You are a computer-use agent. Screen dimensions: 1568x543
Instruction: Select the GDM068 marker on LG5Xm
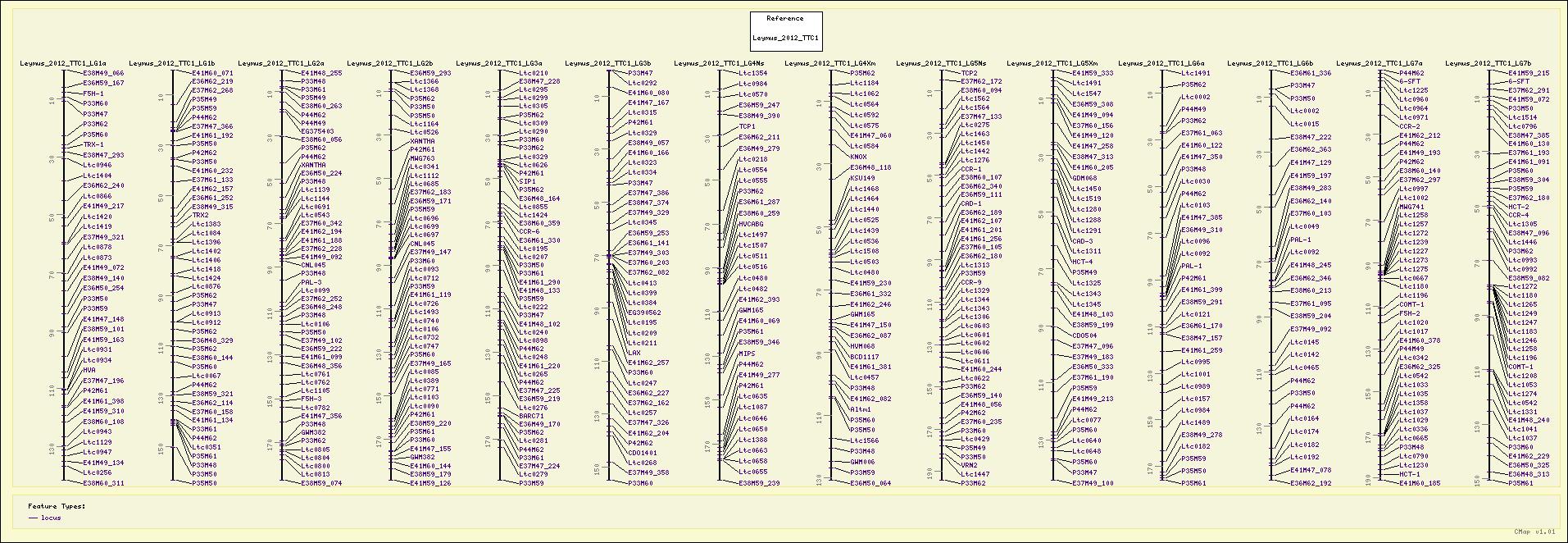1084,178
